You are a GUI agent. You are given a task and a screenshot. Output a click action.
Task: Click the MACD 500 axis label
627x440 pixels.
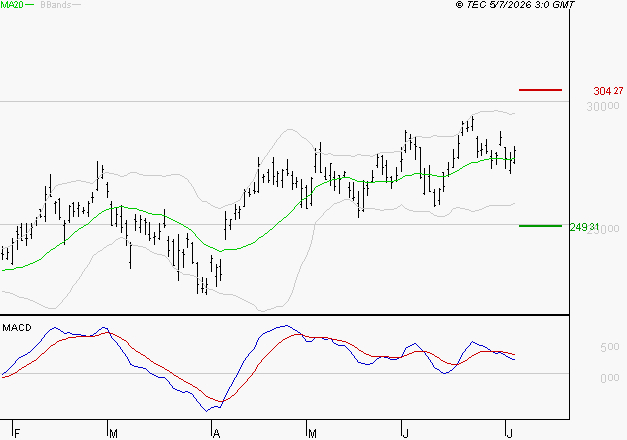pos(610,347)
